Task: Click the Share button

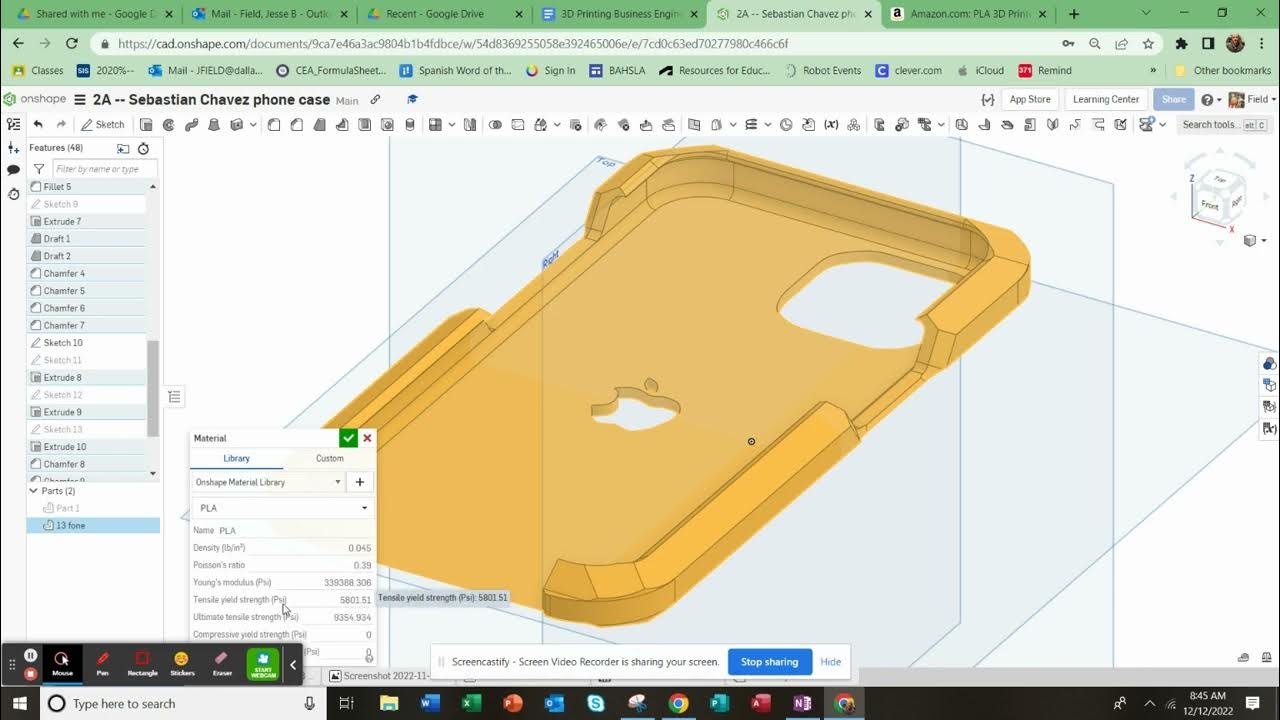Action: tap(1174, 100)
